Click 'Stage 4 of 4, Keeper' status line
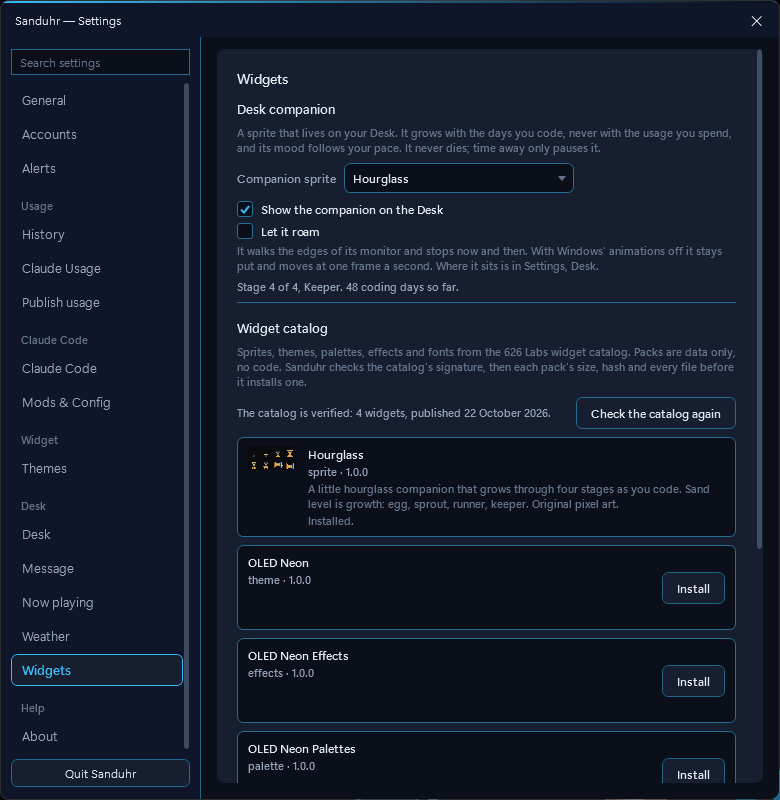 click(347, 287)
